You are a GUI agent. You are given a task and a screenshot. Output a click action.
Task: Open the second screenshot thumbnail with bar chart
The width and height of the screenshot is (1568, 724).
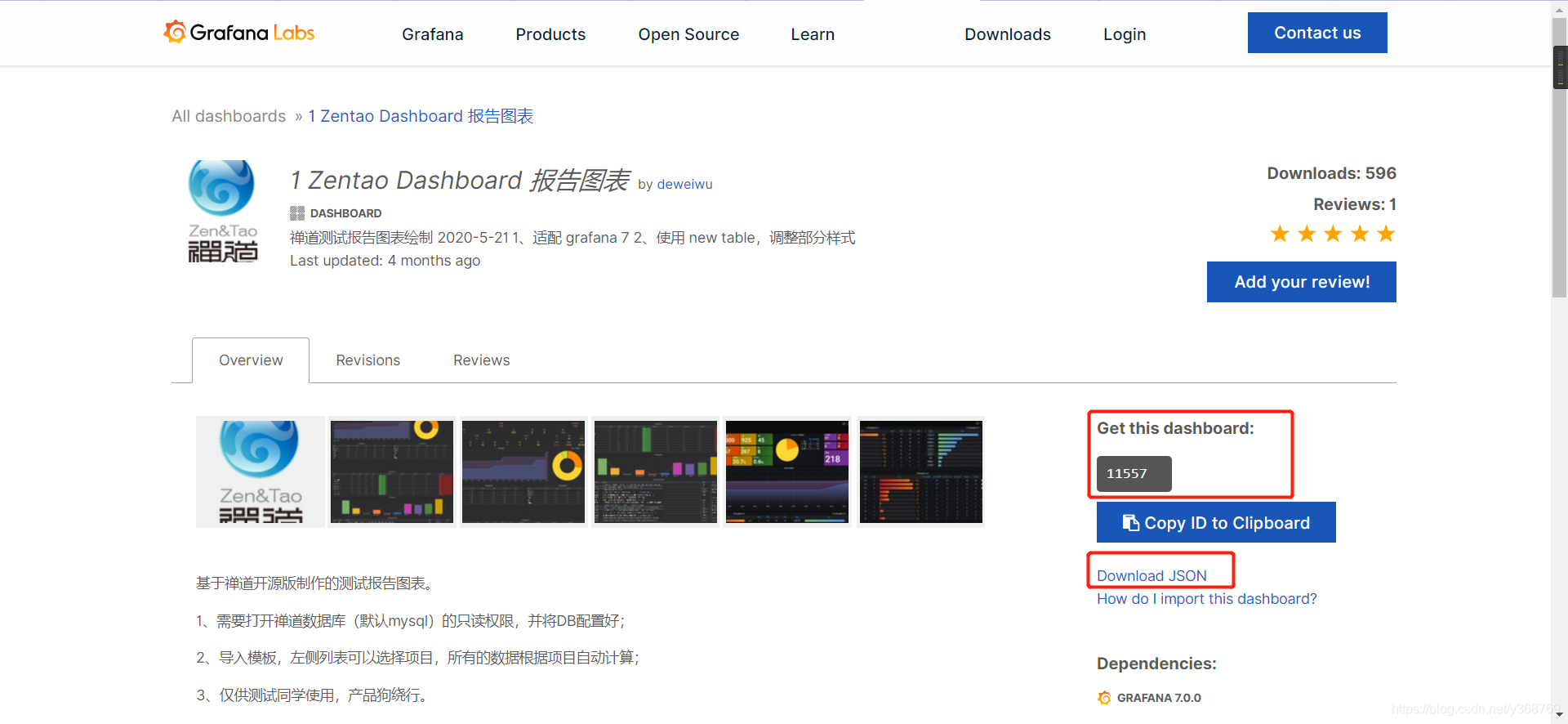pyautogui.click(x=392, y=471)
